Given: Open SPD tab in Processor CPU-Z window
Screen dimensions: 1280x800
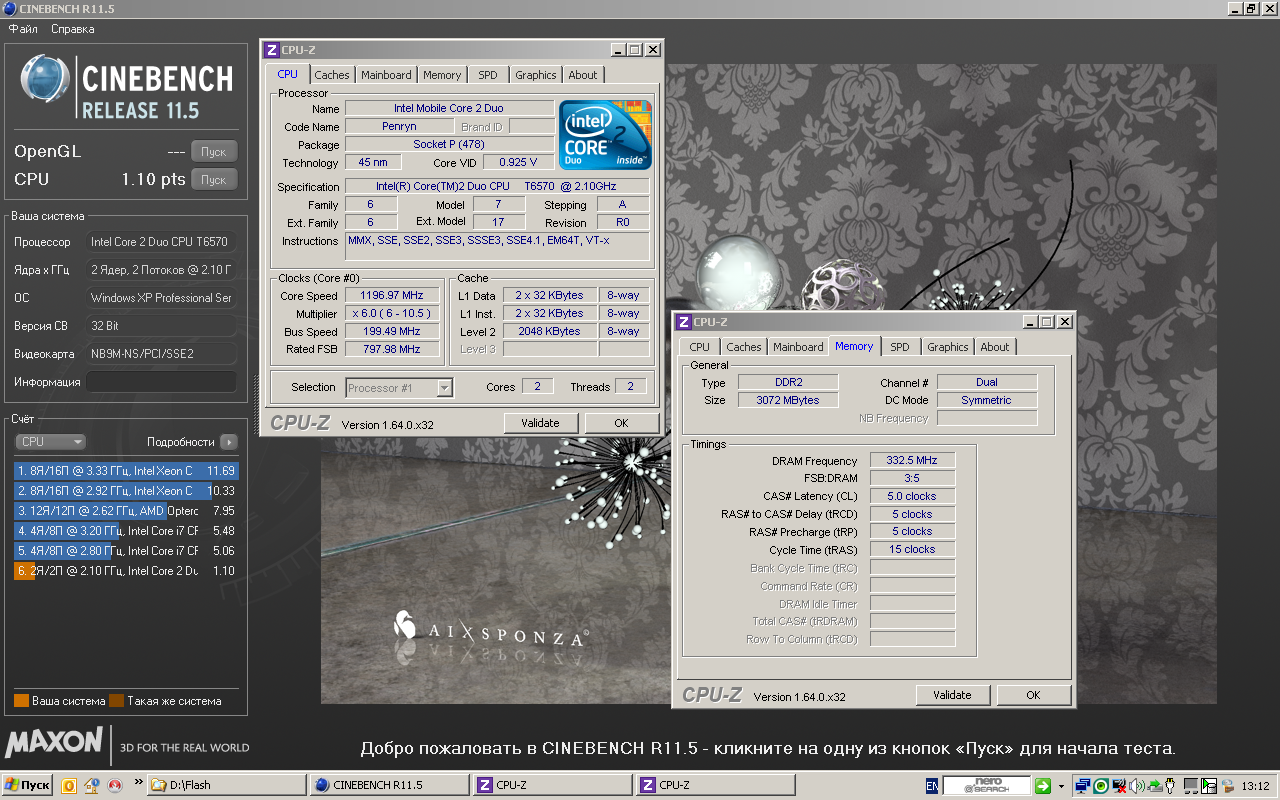Looking at the screenshot, I should pyautogui.click(x=487, y=75).
